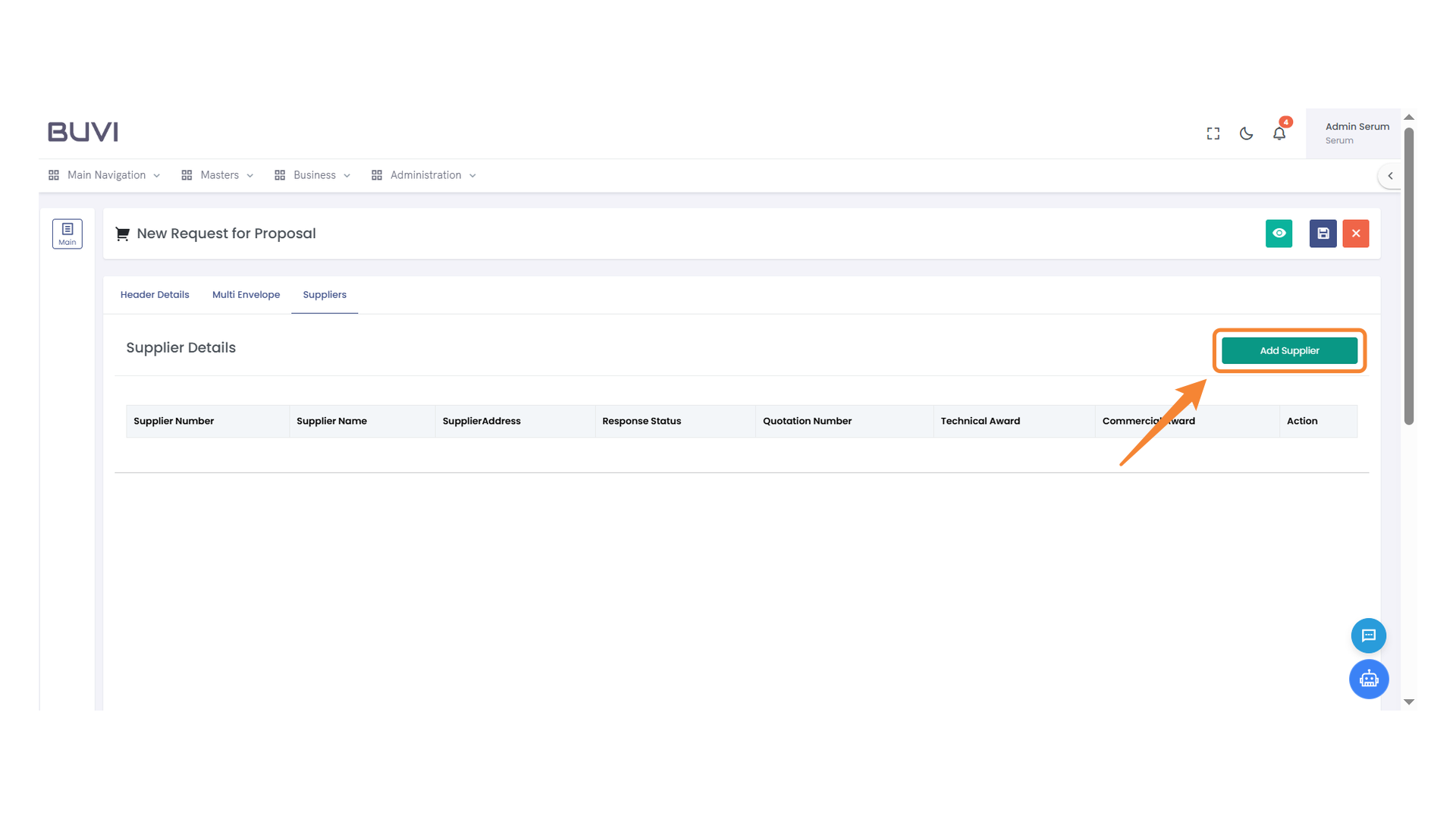Click the BUVI logo
Image resolution: width=1456 pixels, height=819 pixels.
coord(83,132)
